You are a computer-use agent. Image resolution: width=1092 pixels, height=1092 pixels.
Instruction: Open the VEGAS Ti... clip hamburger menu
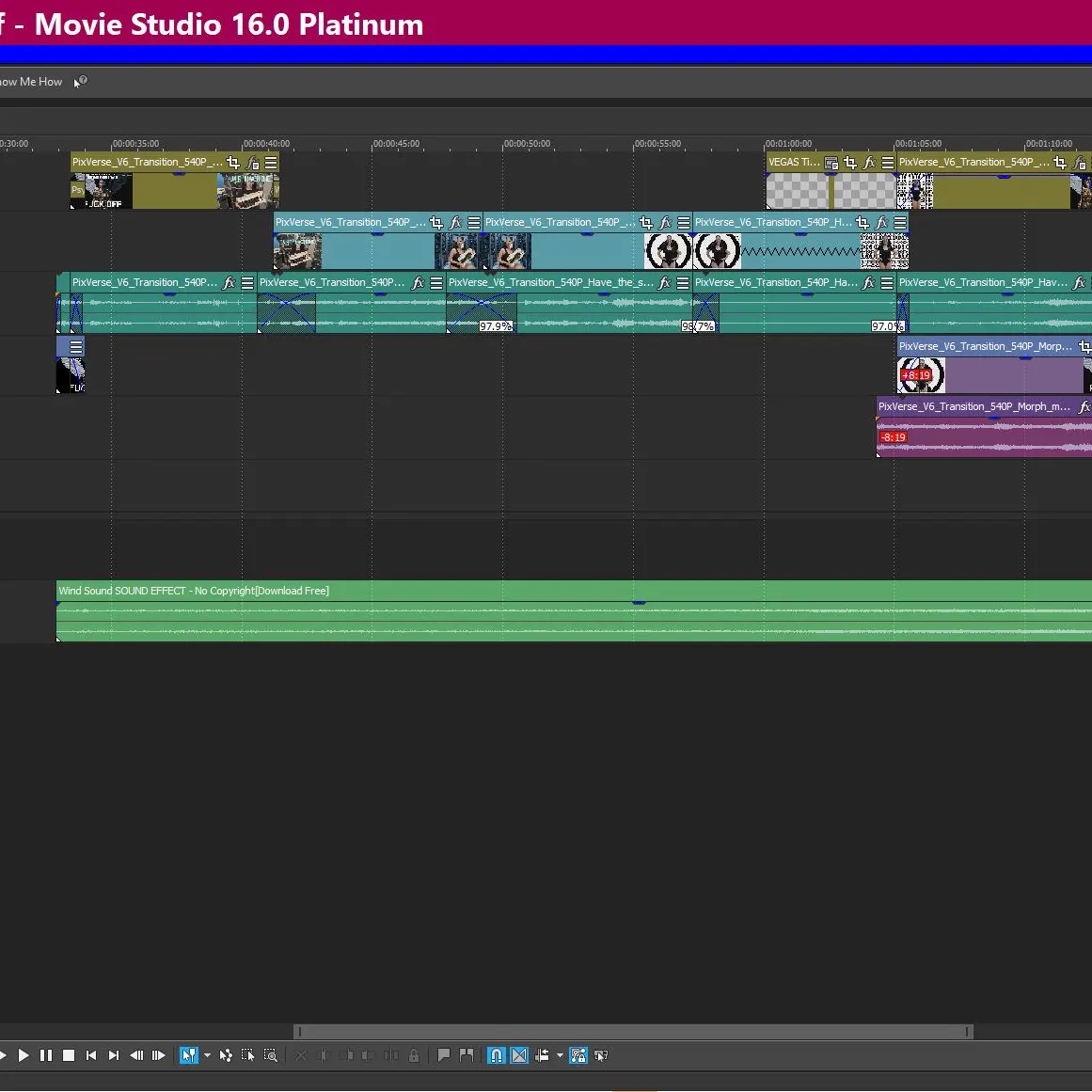(887, 163)
